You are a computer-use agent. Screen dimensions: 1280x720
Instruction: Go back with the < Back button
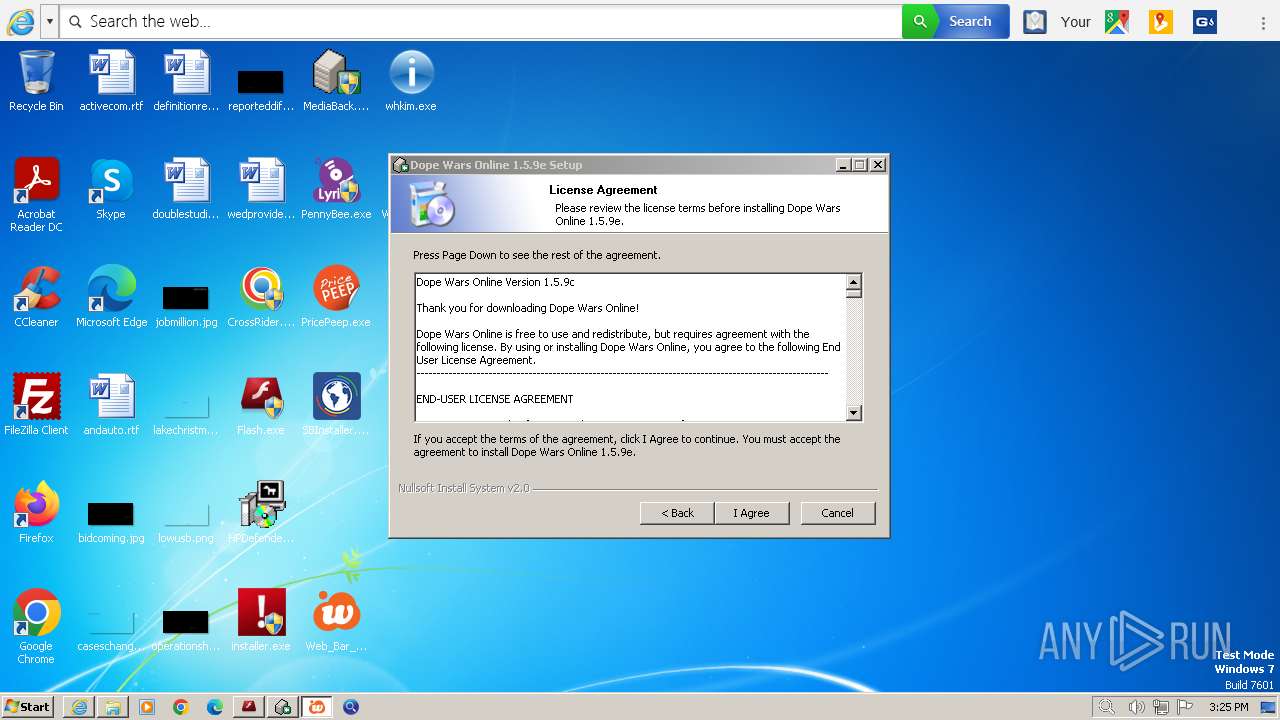pos(677,513)
